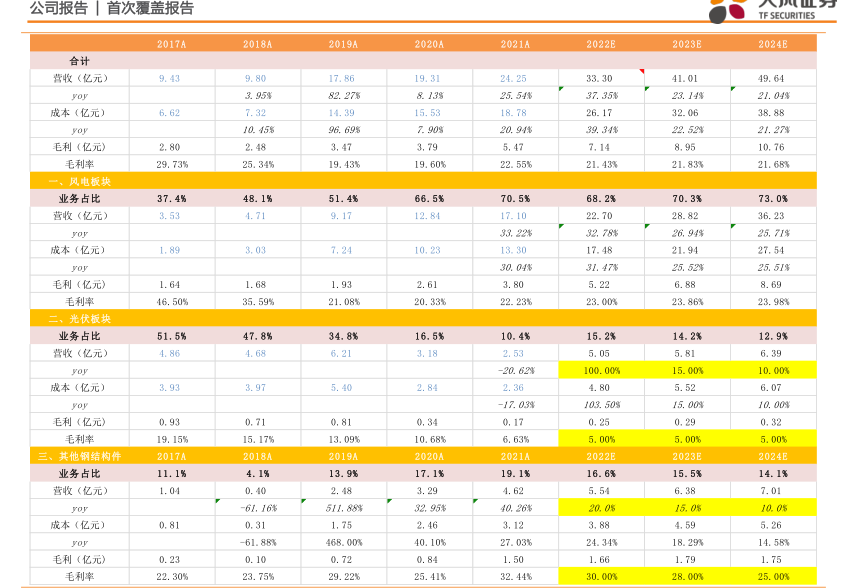Image resolution: width=841 pixels, height=588 pixels.
Task: Select the 公司报告 header text
Action: click(57, 9)
